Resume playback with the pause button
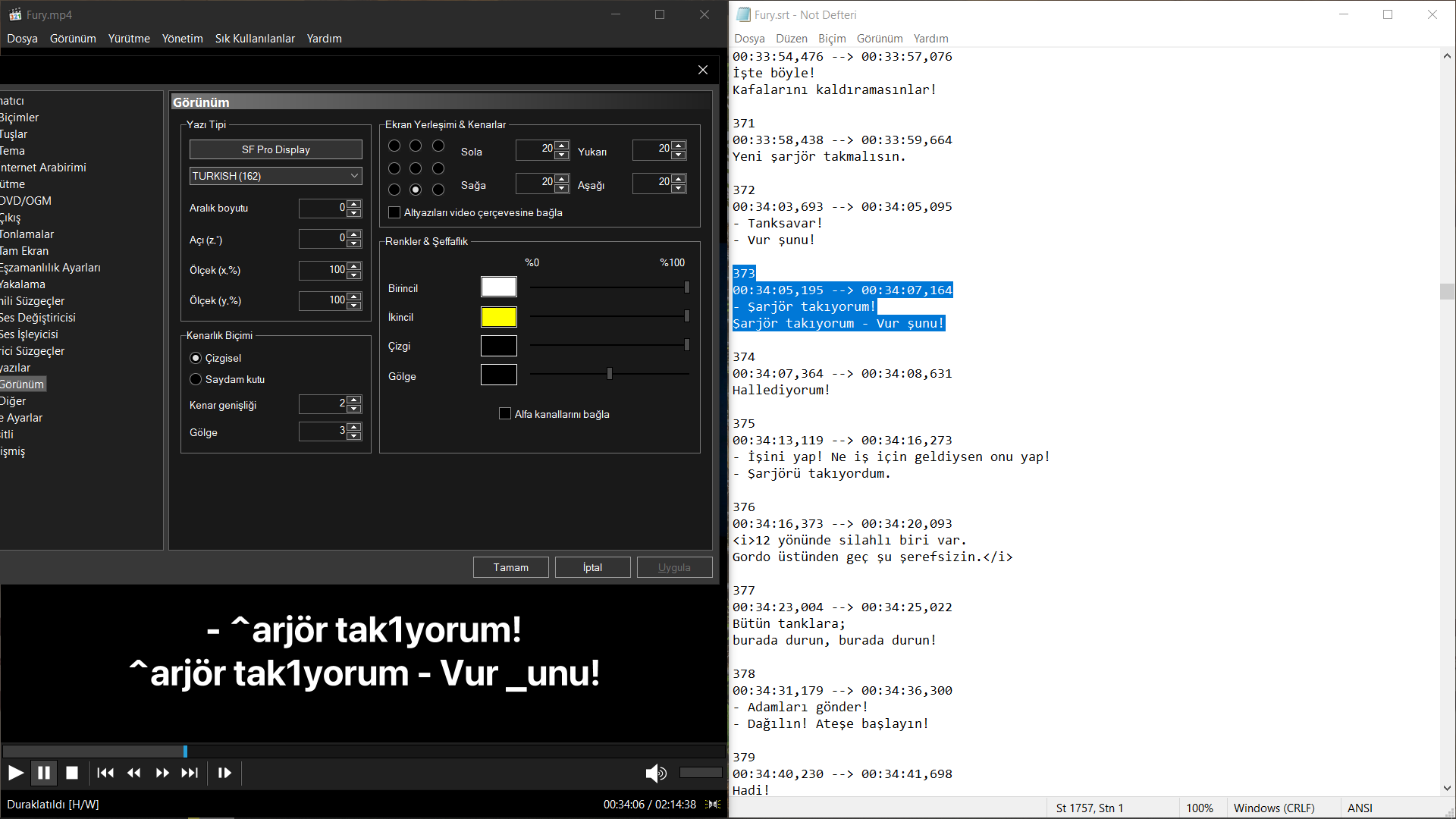1456x819 pixels. pos(44,773)
